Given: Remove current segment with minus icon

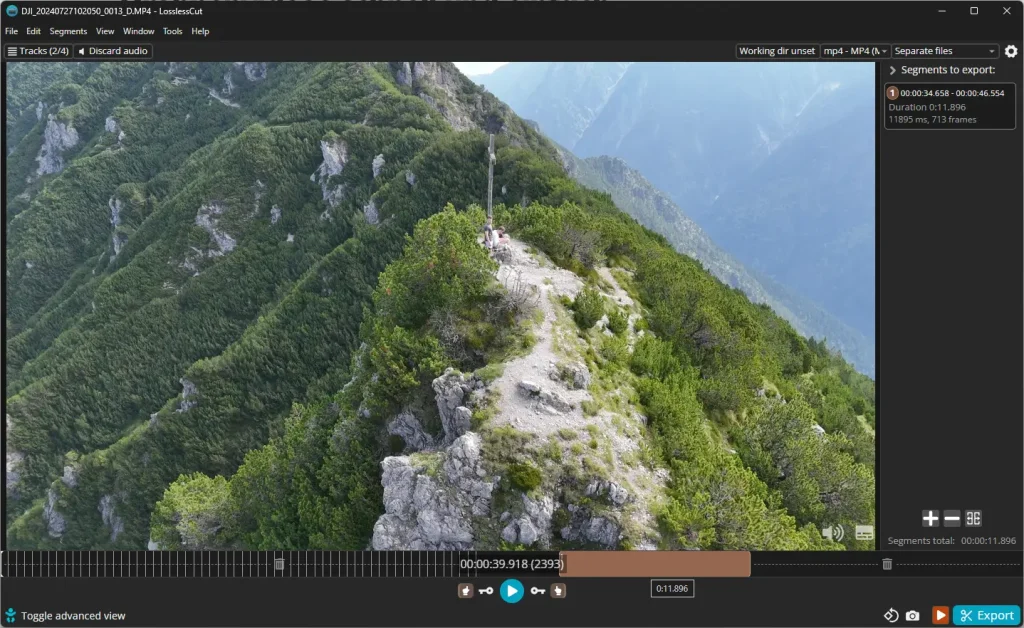Looking at the screenshot, I should pyautogui.click(x=952, y=518).
